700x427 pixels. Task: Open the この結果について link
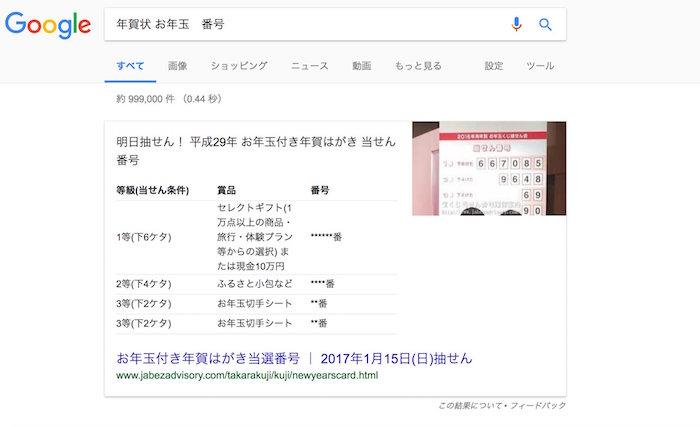(474, 405)
